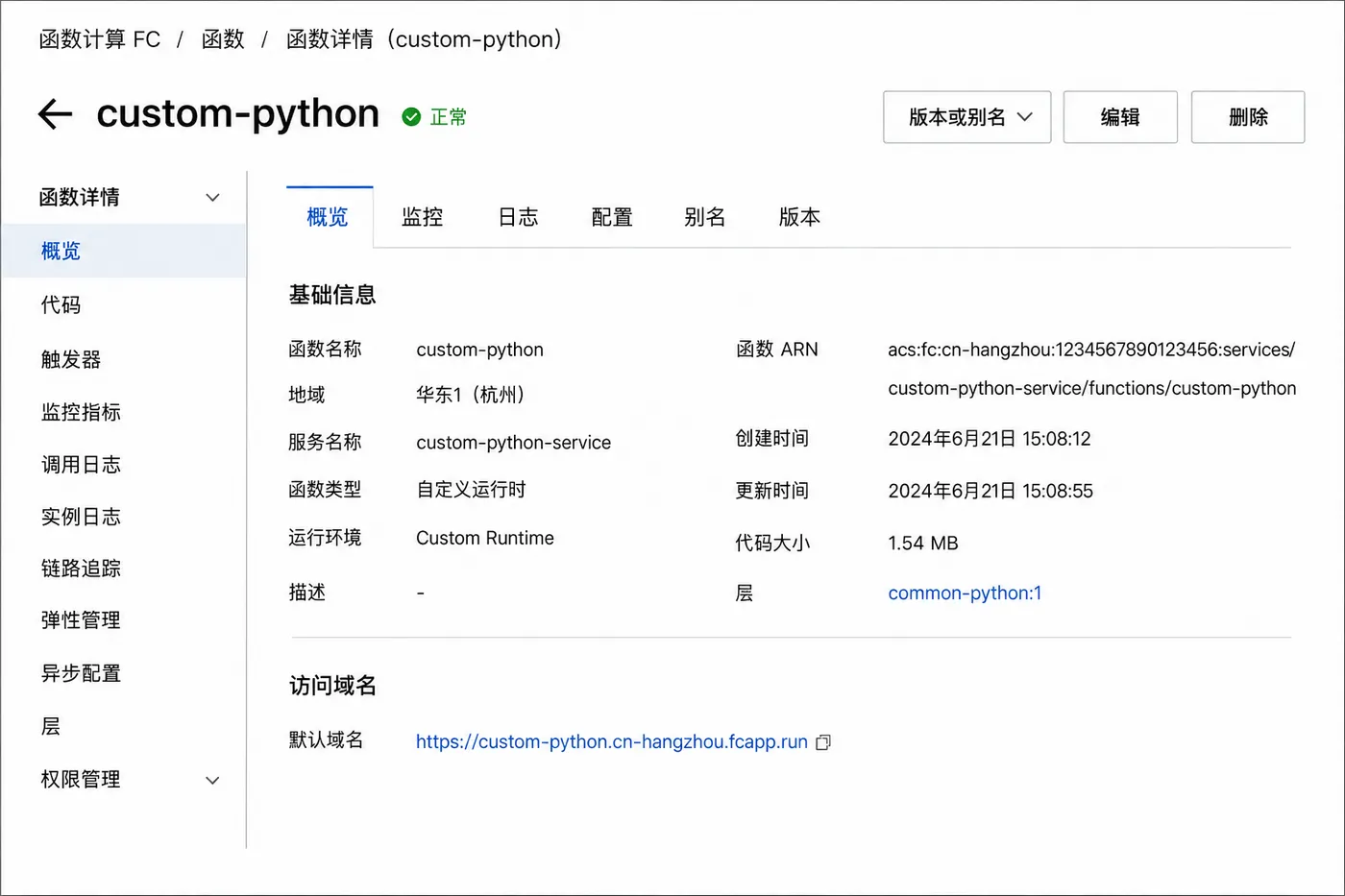Screen dimensions: 1345x896
Task: Switch to the 监控 tab
Action: point(422,217)
